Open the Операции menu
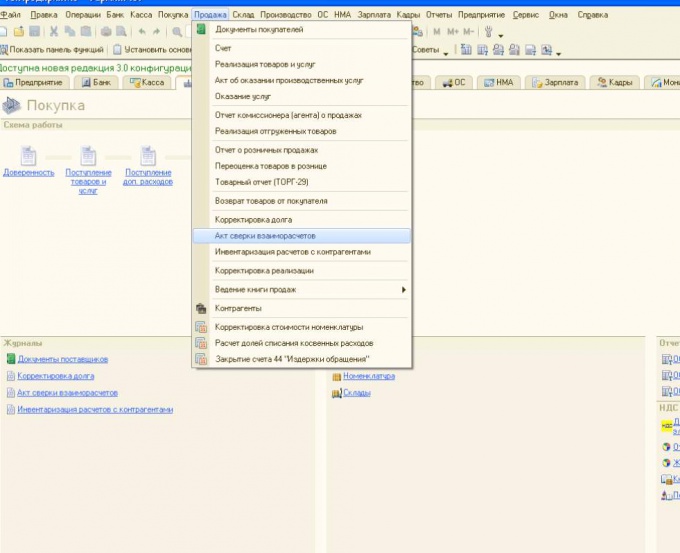 (83, 15)
